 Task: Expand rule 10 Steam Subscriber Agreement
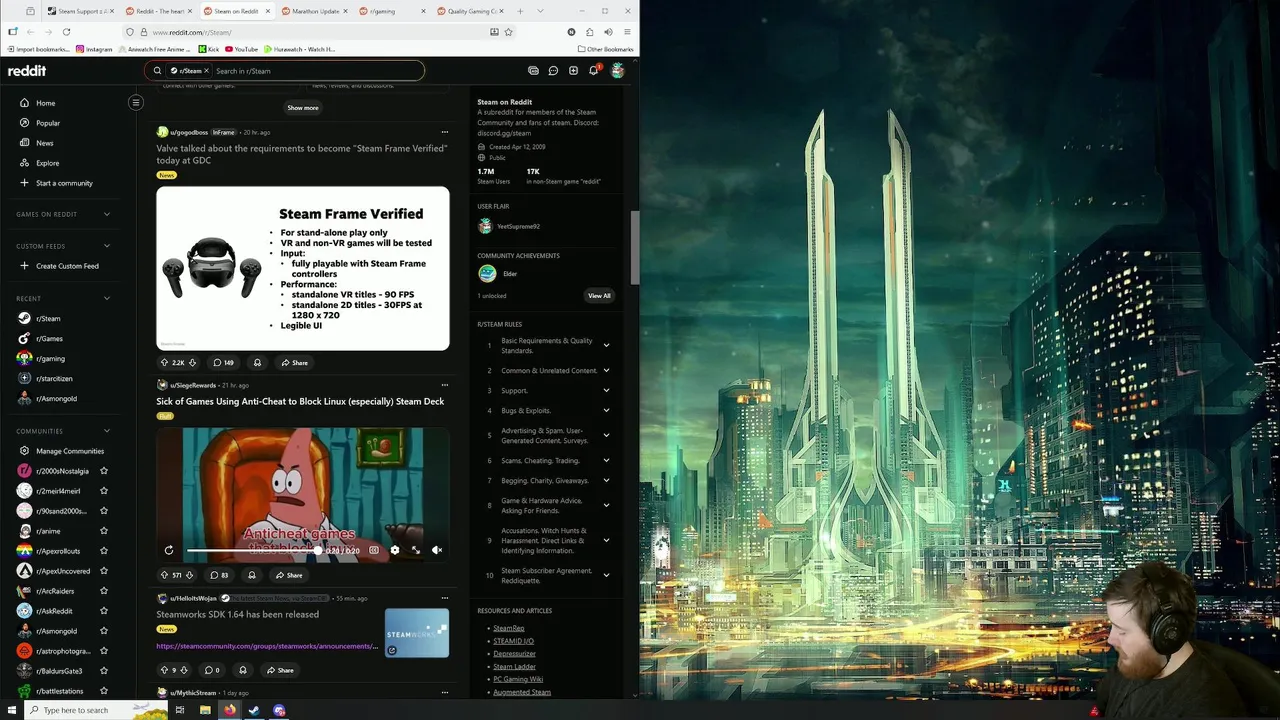pos(606,575)
